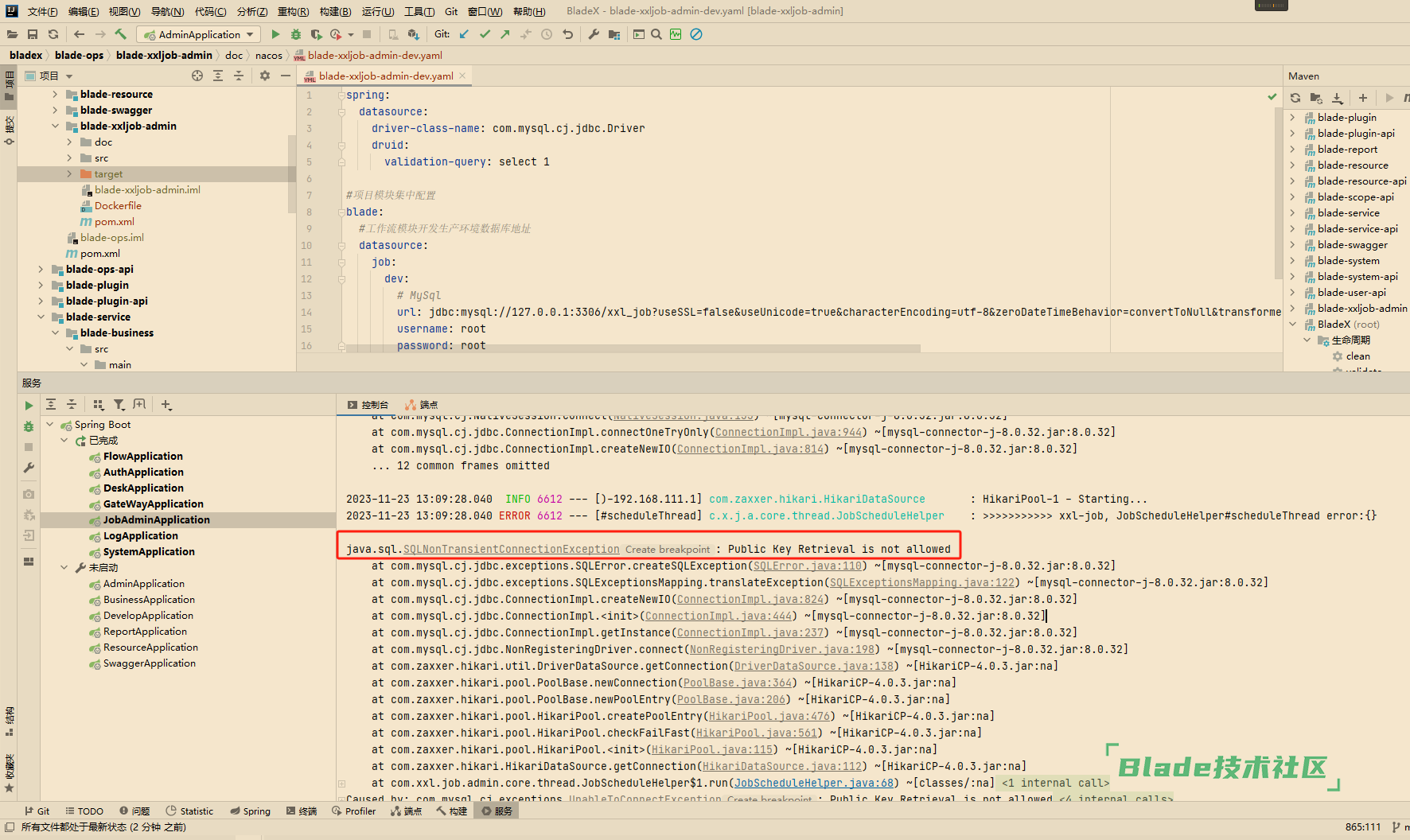1410x840 pixels.
Task: Select SwaggerApplication in not-started services
Action: 149,663
